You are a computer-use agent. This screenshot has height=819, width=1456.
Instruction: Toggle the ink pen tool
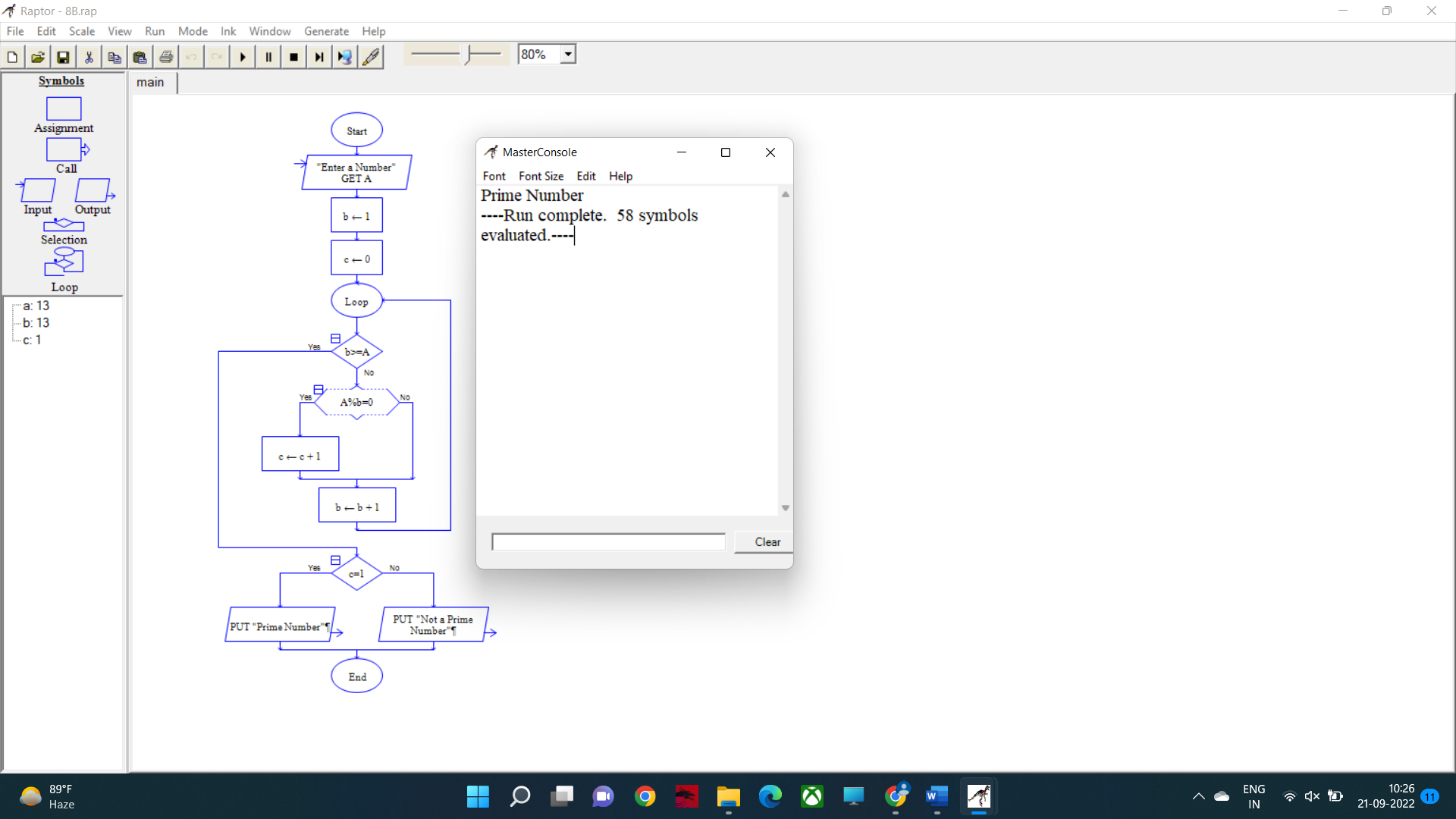pyautogui.click(x=371, y=57)
